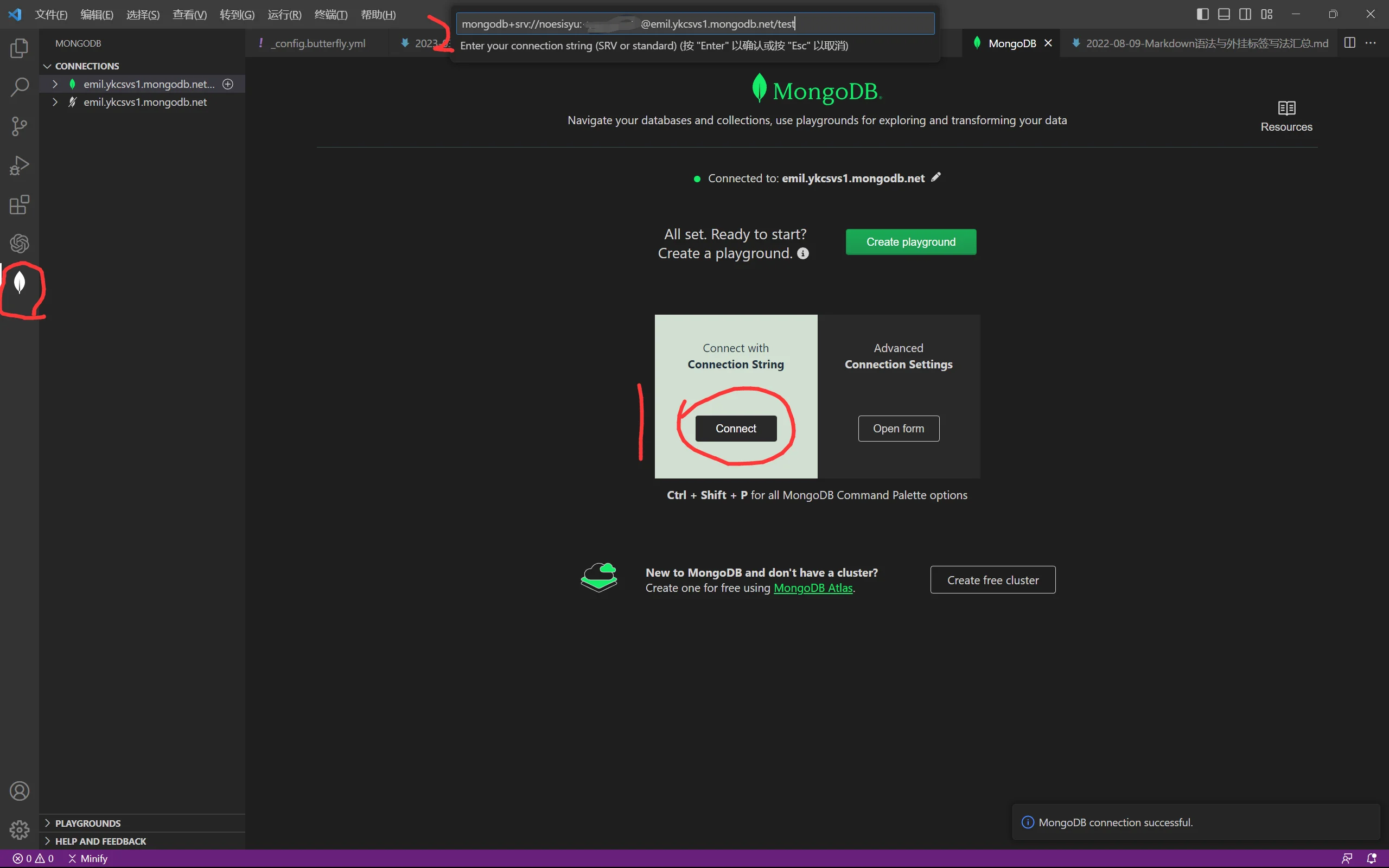Toggle secondary side bar layout icon

point(1245,14)
